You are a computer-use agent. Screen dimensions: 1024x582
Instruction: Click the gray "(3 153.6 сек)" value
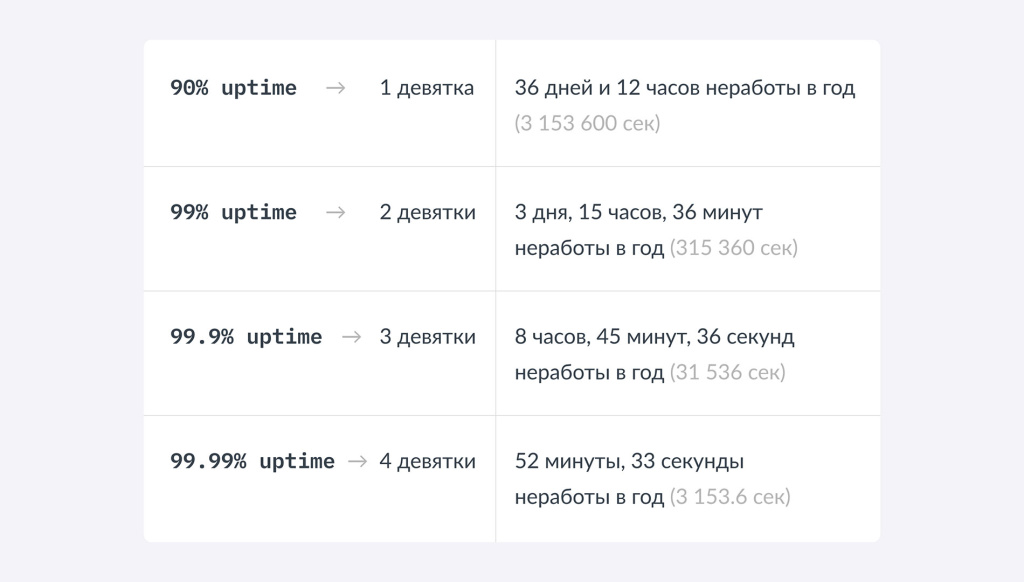[x=729, y=497]
